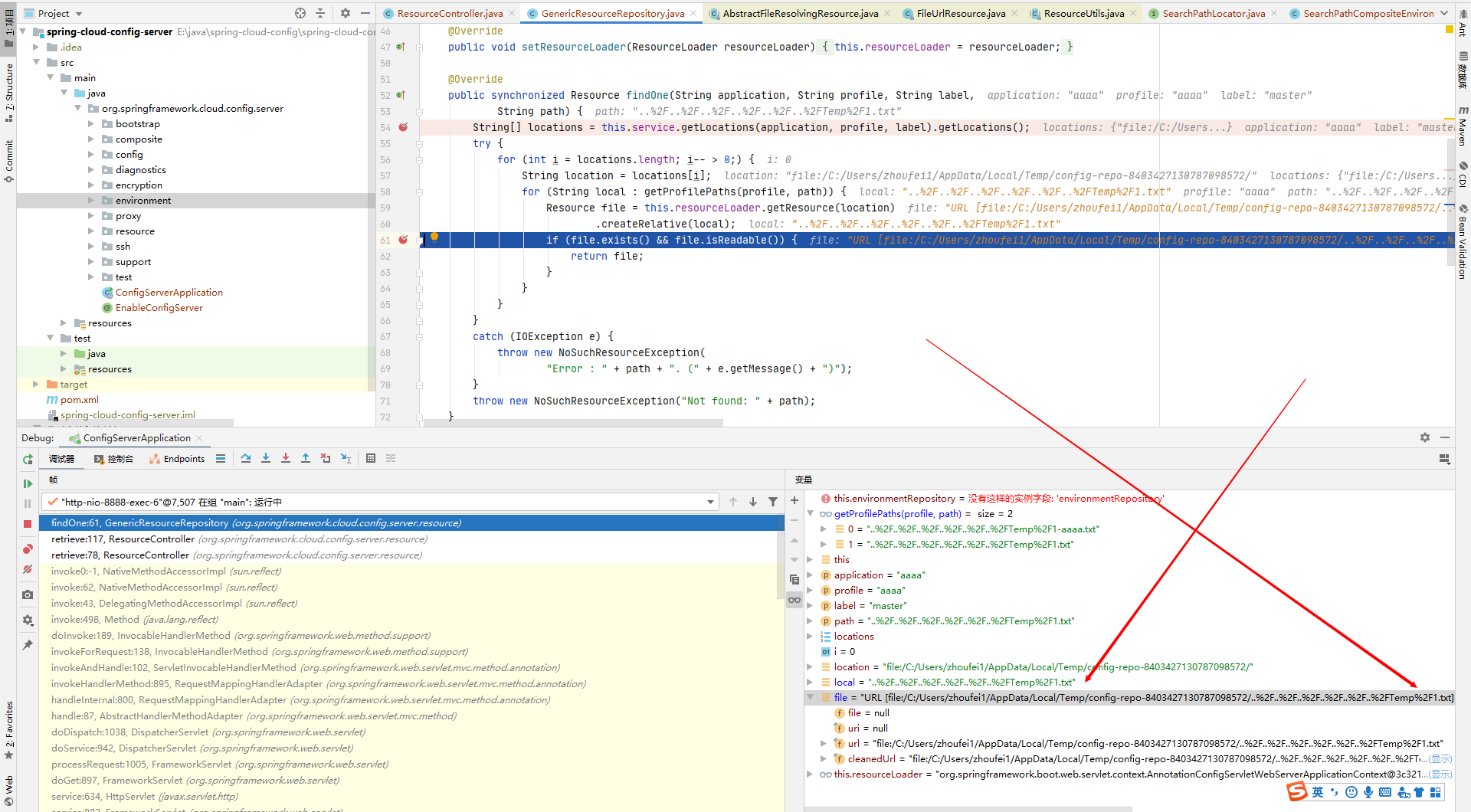Click View Breakpoints double red circle icon
Image resolution: width=1471 pixels, height=812 pixels.
(x=28, y=549)
